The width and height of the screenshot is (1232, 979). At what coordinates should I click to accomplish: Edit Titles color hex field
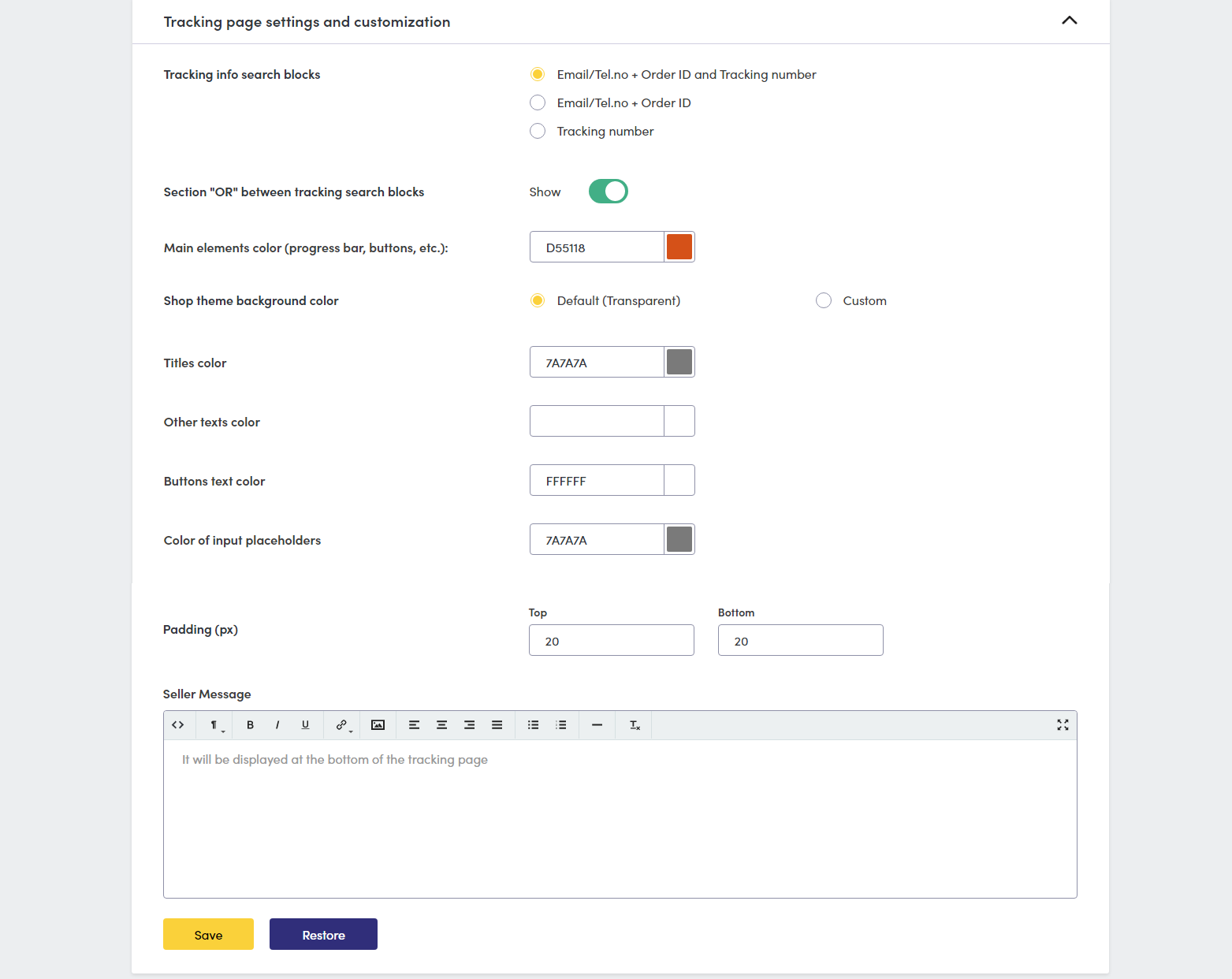click(597, 362)
